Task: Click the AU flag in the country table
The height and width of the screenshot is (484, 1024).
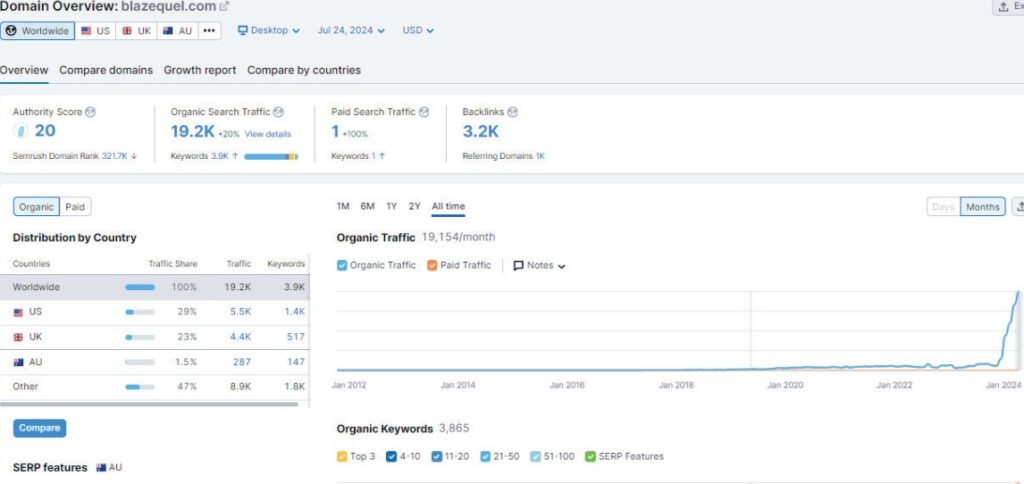Action: [x=18, y=362]
